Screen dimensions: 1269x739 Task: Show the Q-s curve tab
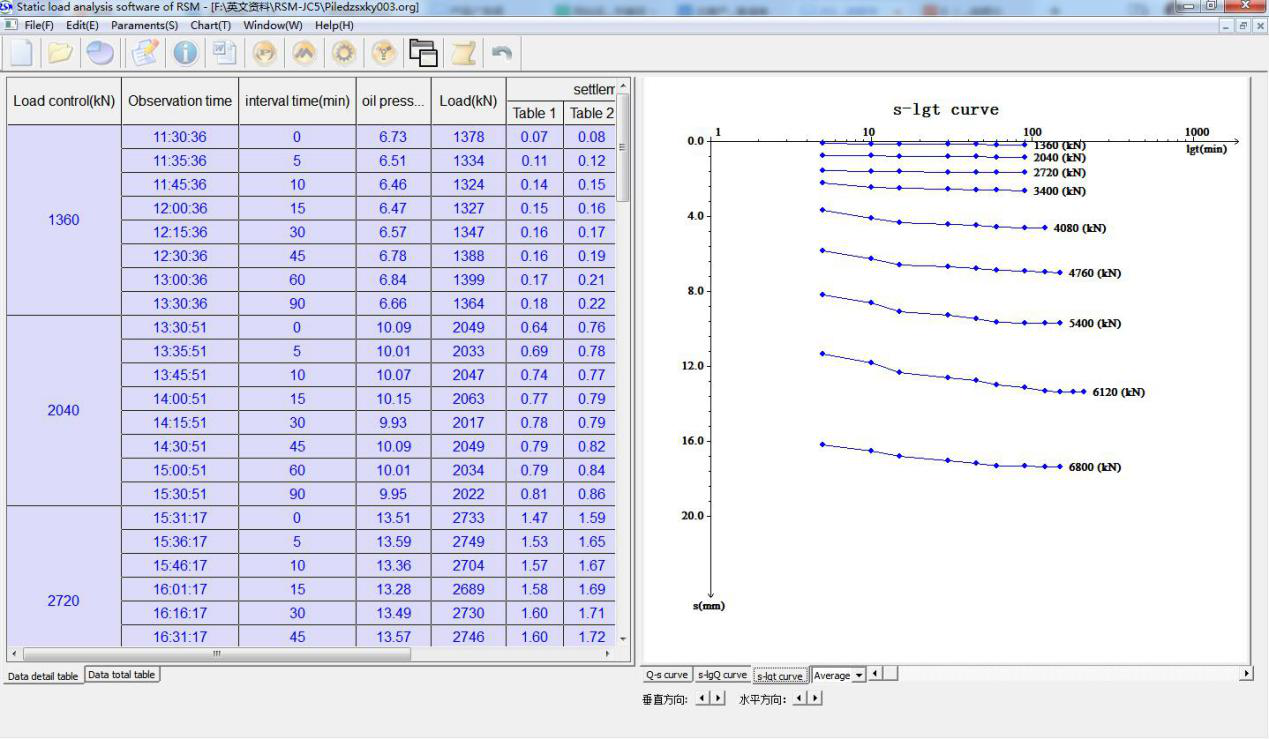[x=667, y=676]
